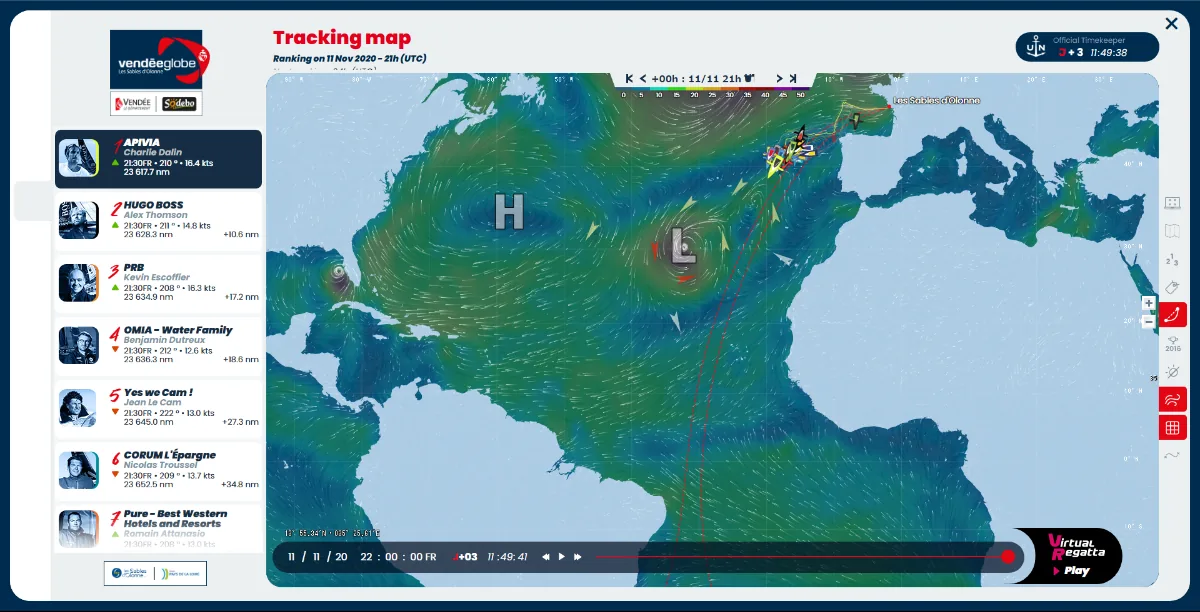
Task: Open the folded map icon in sidebar
Action: point(1173,231)
